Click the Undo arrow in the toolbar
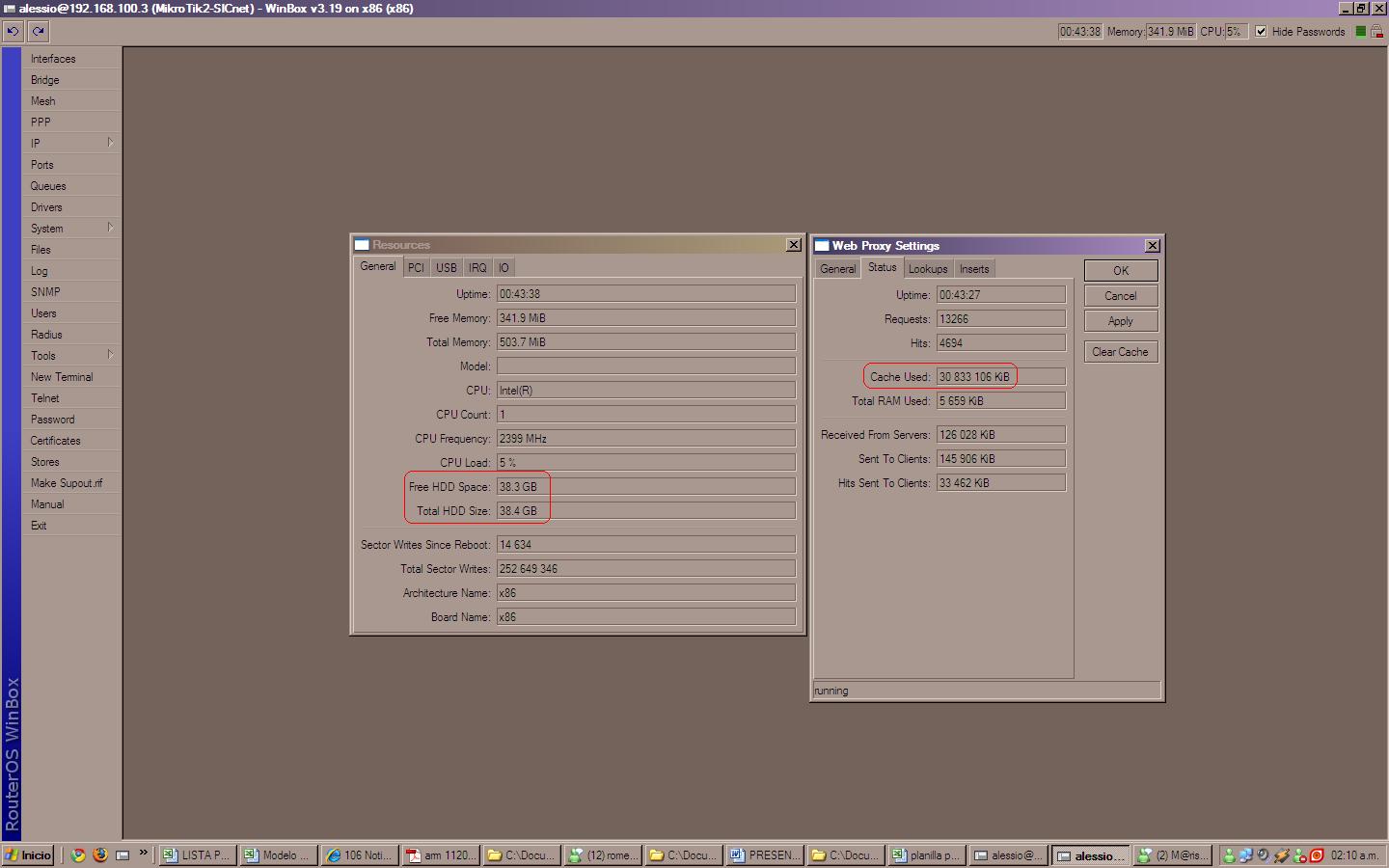The height and width of the screenshot is (868, 1389). pos(13,31)
